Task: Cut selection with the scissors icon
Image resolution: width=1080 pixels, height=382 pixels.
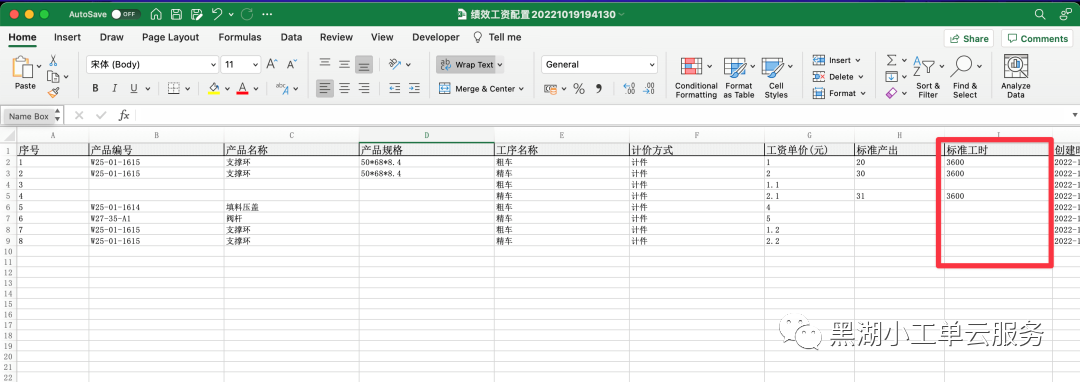Action: [x=53, y=62]
